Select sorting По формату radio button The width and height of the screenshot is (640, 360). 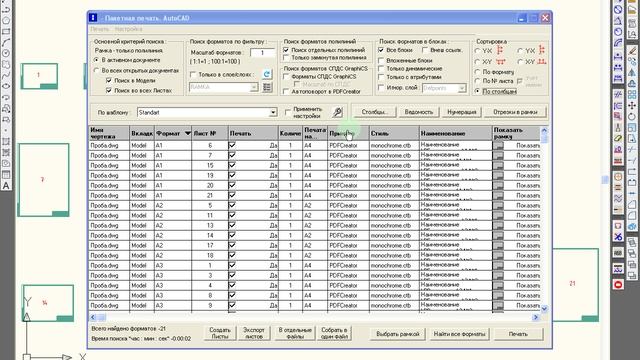(x=478, y=72)
